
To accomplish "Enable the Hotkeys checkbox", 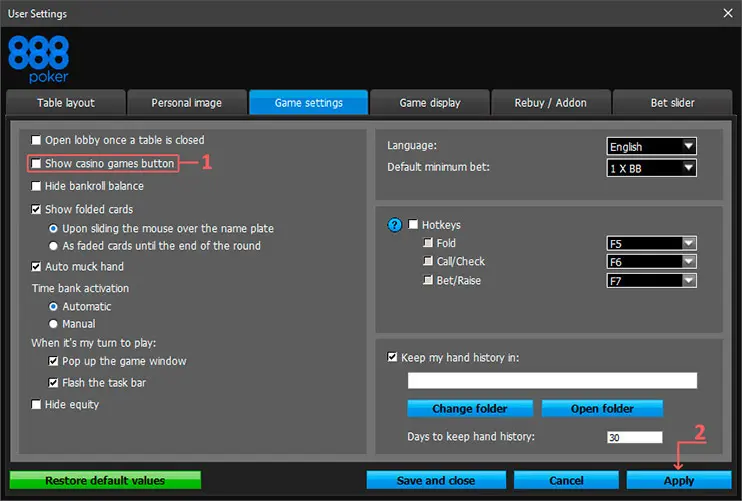I will [413, 224].
